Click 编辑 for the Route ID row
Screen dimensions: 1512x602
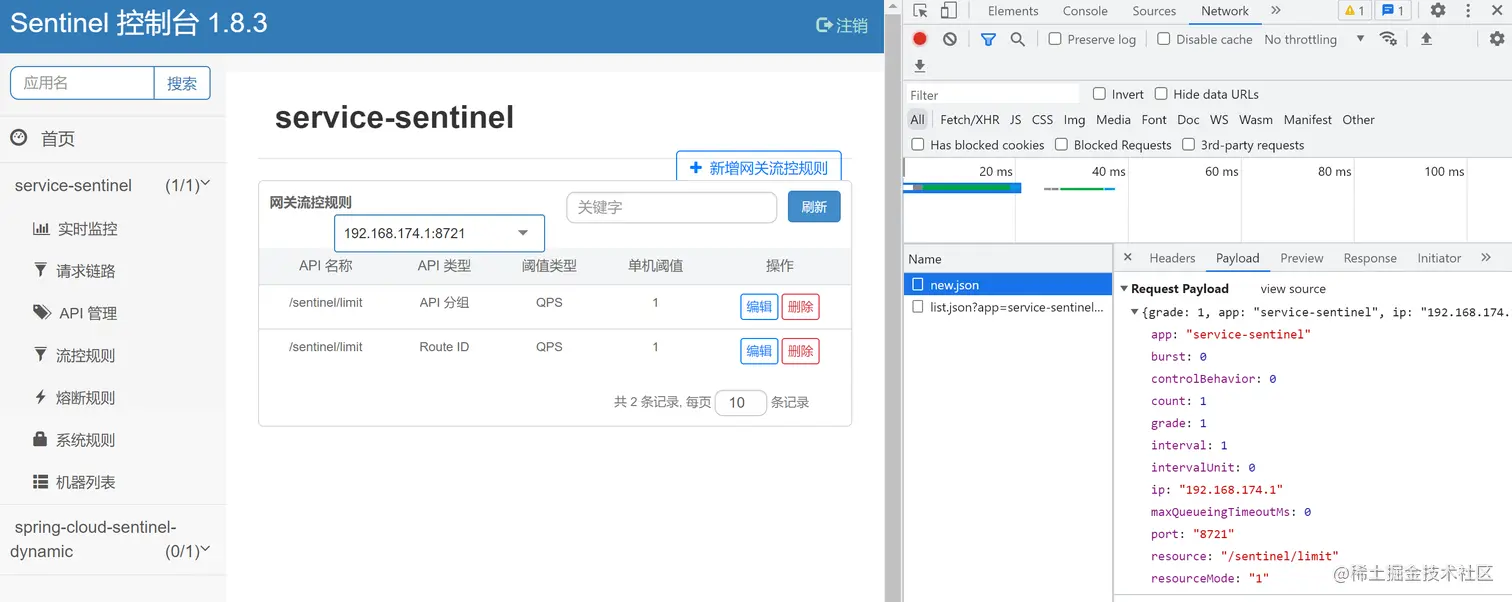[x=759, y=351]
